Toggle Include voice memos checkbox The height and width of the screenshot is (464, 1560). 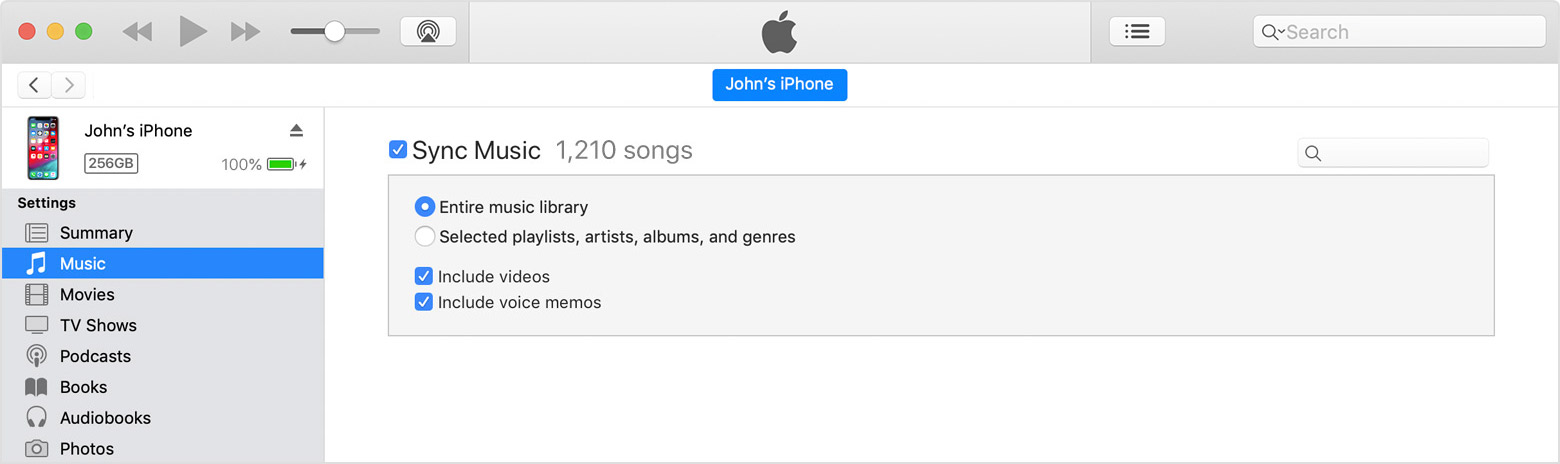pyautogui.click(x=424, y=302)
